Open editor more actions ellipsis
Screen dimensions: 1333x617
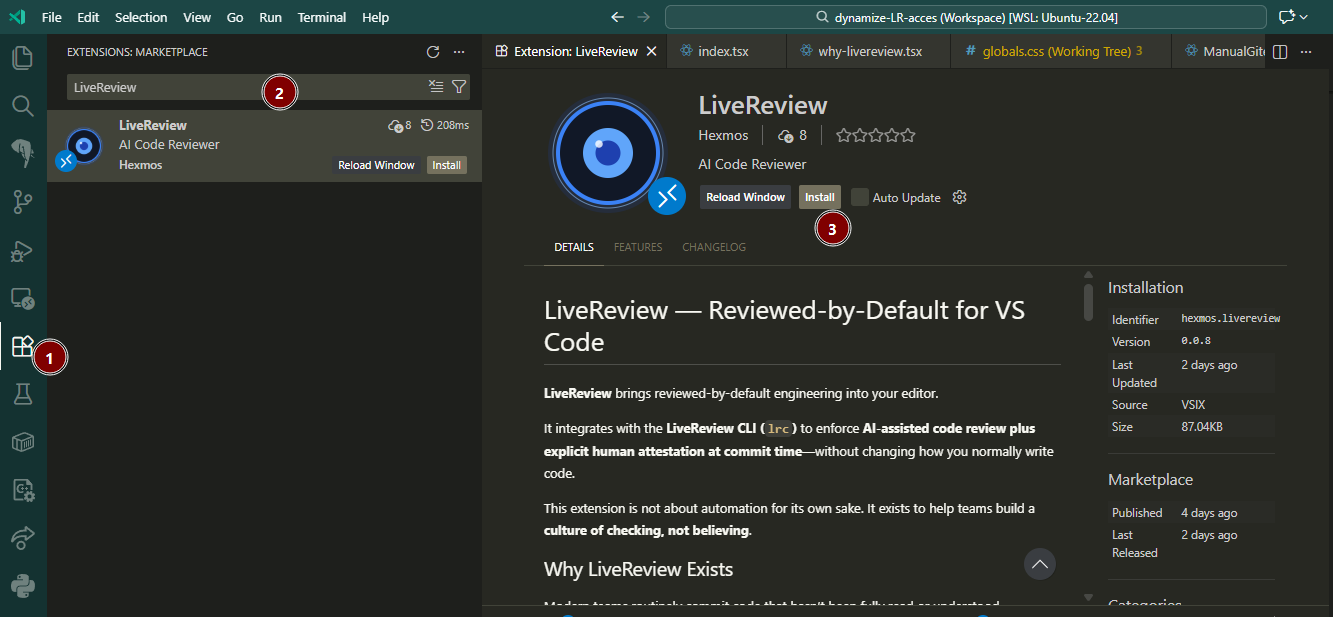[x=1306, y=52]
